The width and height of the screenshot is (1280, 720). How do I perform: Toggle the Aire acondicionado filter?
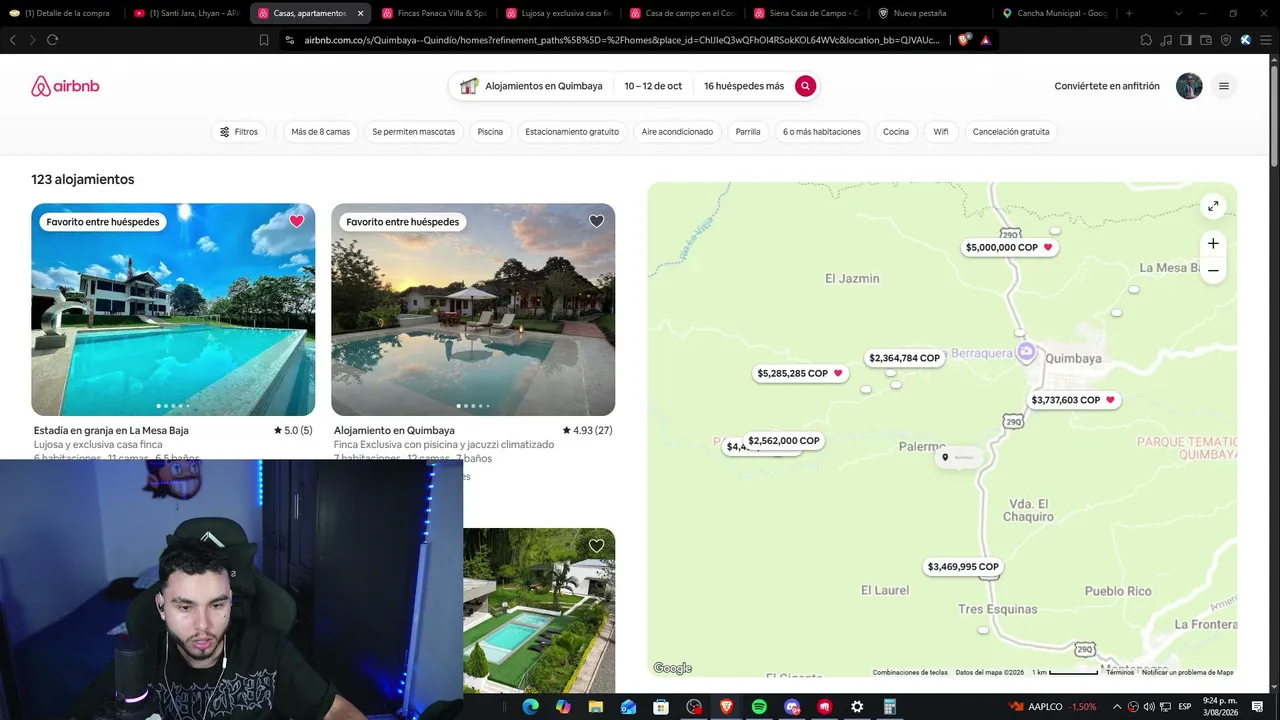677,132
